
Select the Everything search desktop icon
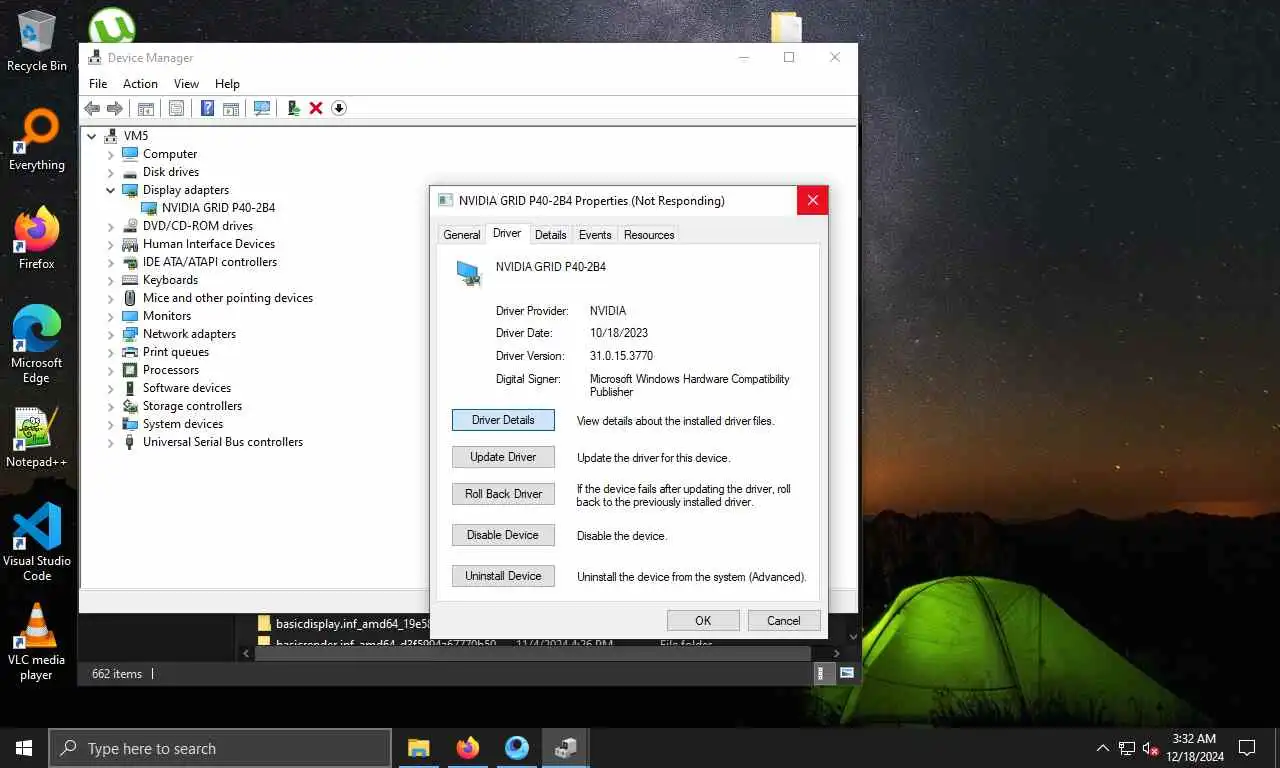[x=37, y=140]
